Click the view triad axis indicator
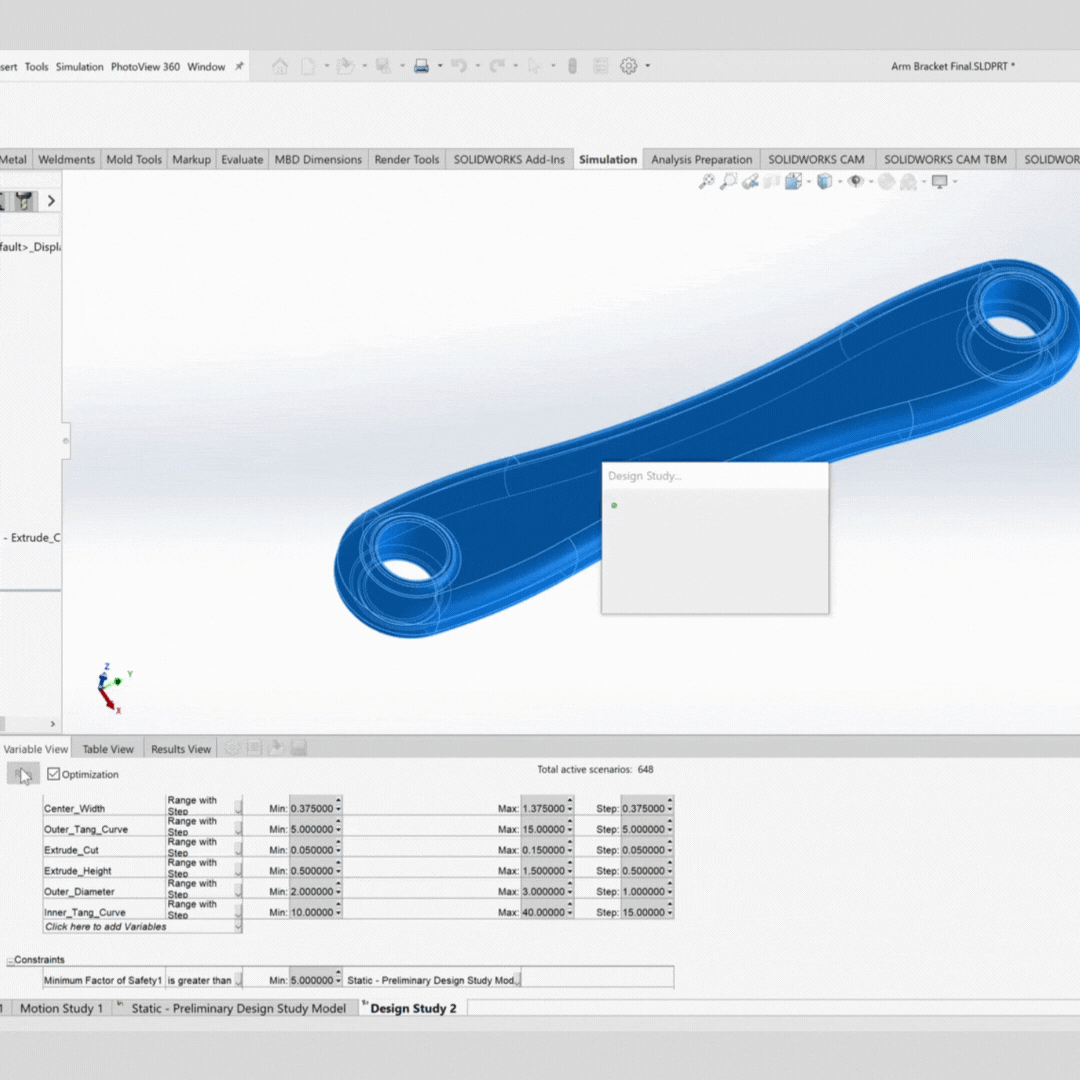Viewport: 1080px width, 1080px height. pos(112,687)
